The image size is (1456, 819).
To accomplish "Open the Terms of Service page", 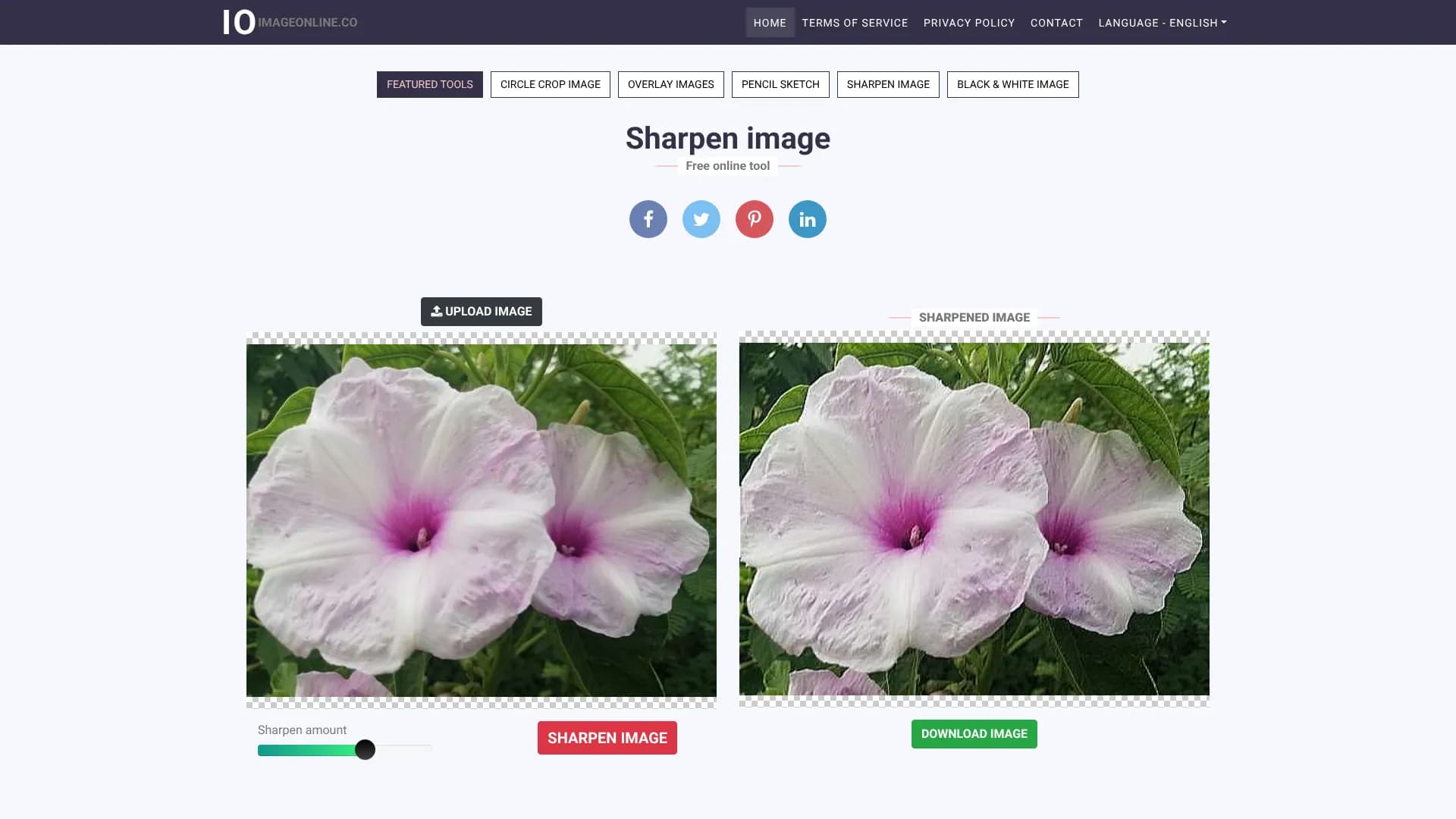I will pyautogui.click(x=855, y=23).
